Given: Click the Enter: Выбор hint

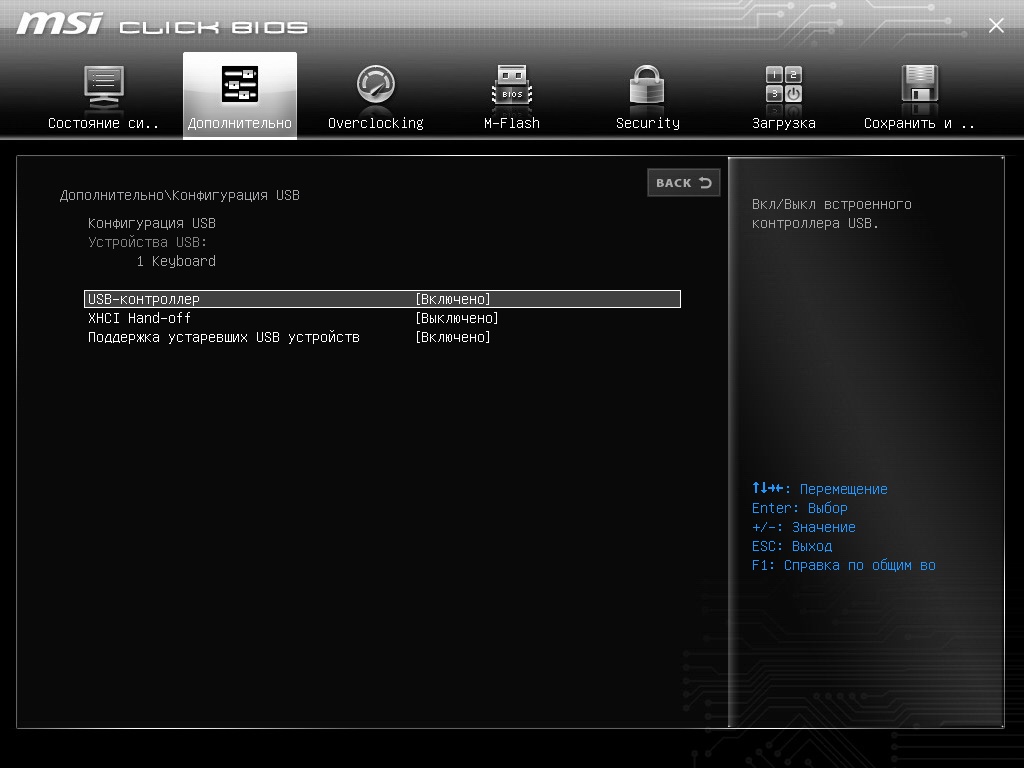Looking at the screenshot, I should (799, 508).
